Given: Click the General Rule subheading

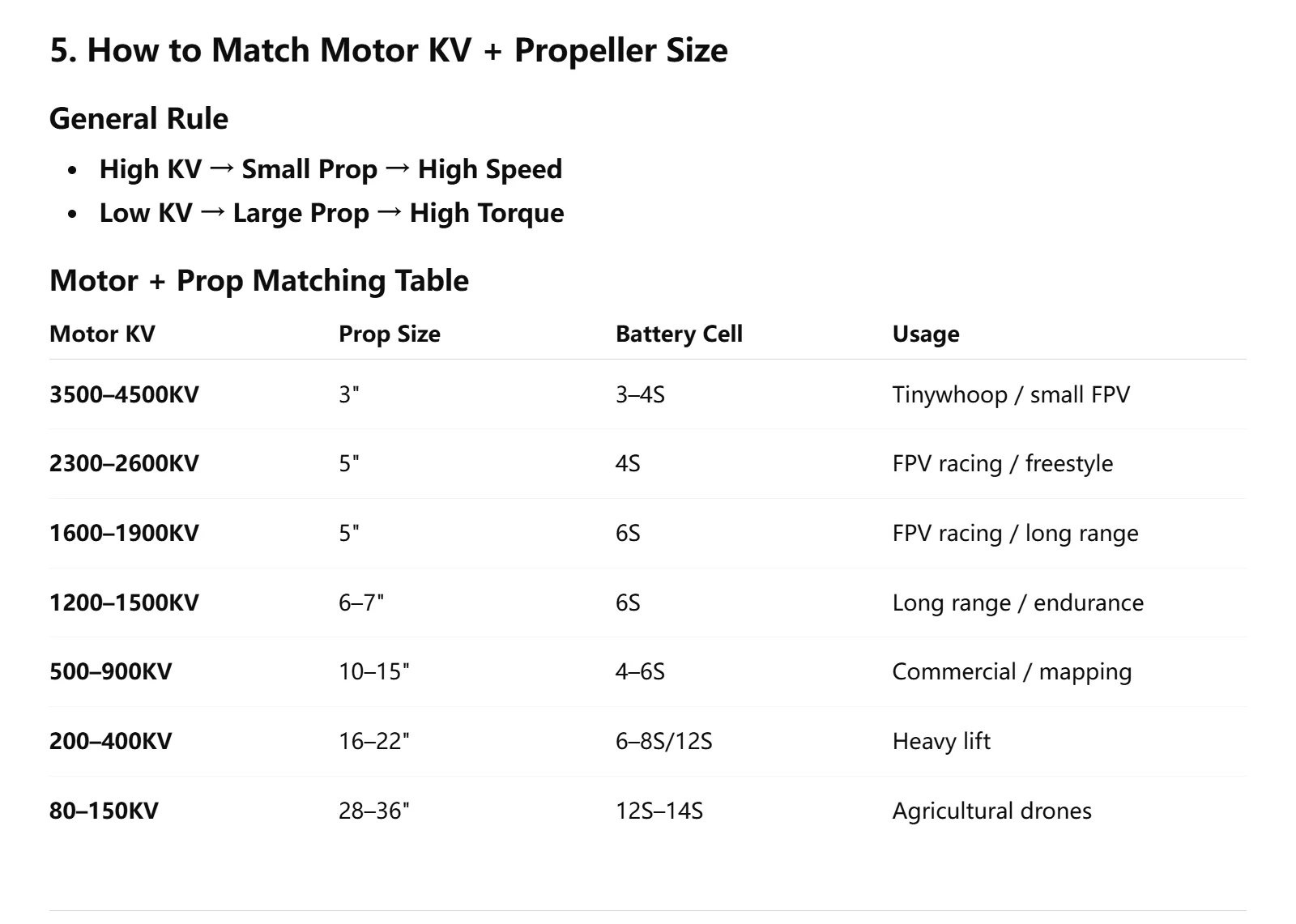Looking at the screenshot, I should (x=139, y=119).
